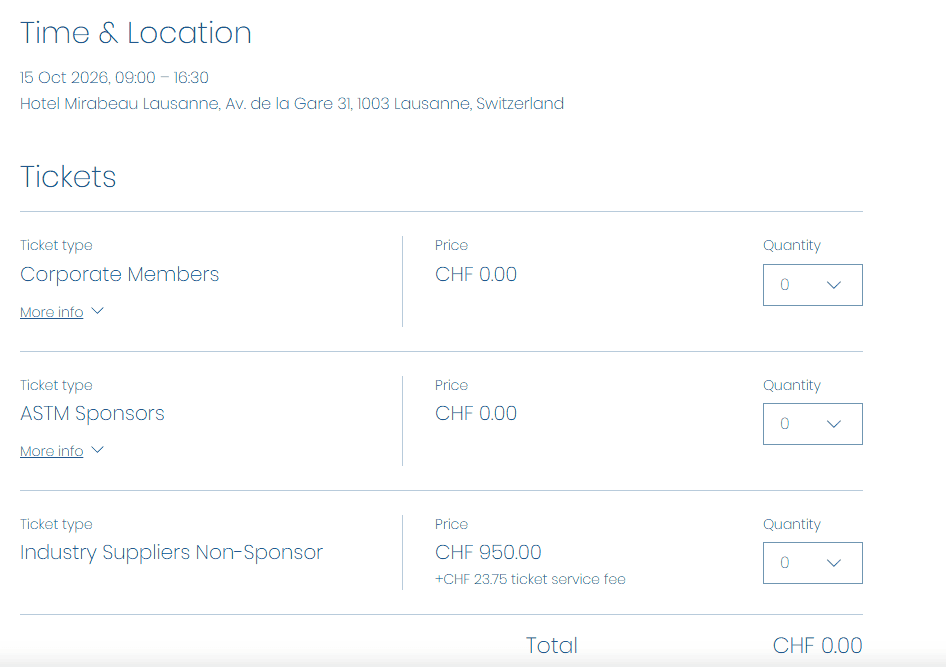Image resolution: width=946 pixels, height=667 pixels.
Task: Click the Tickets section heading
Action: [x=68, y=177]
